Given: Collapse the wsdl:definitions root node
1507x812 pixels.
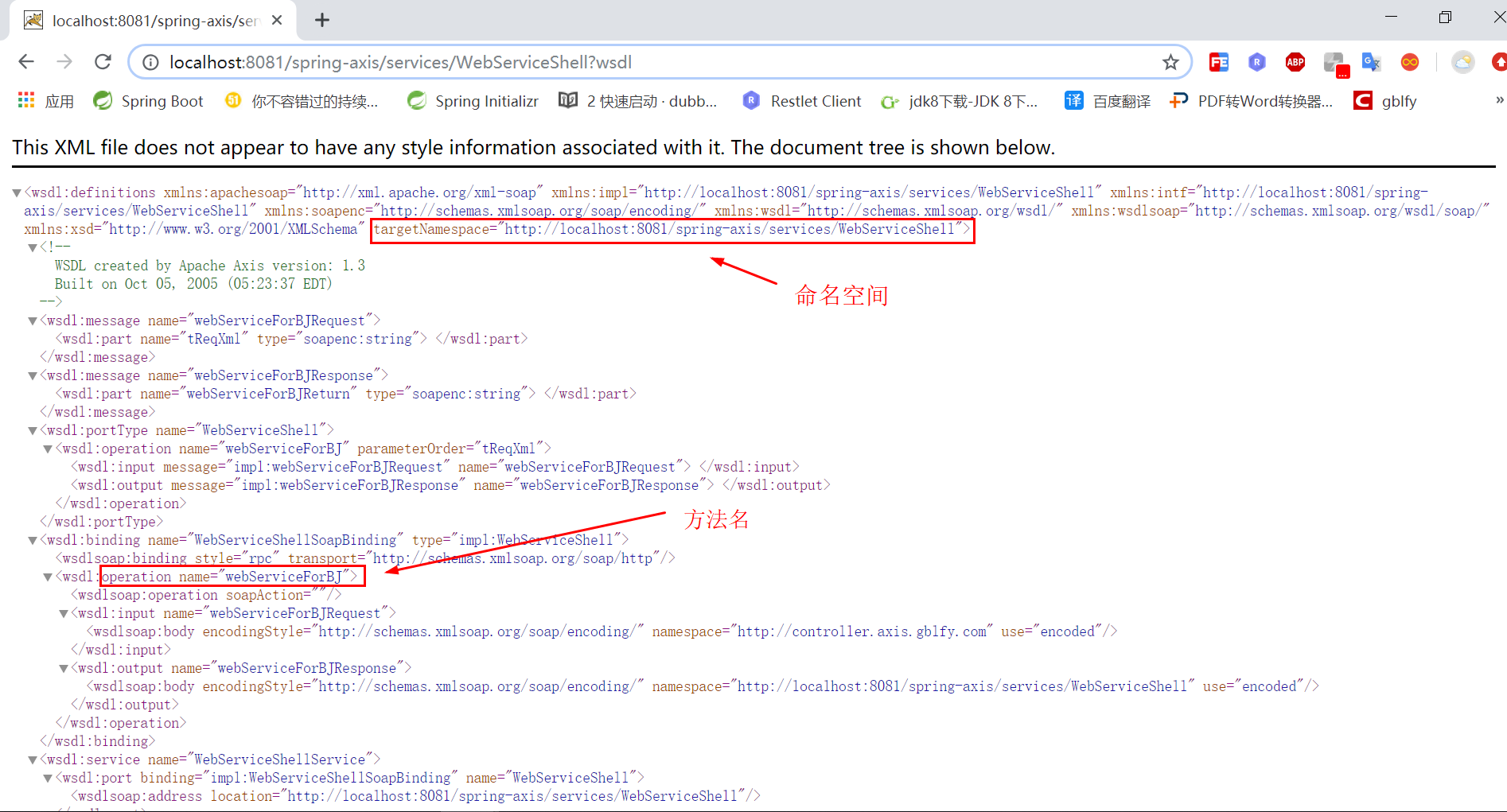Looking at the screenshot, I should click(x=17, y=193).
